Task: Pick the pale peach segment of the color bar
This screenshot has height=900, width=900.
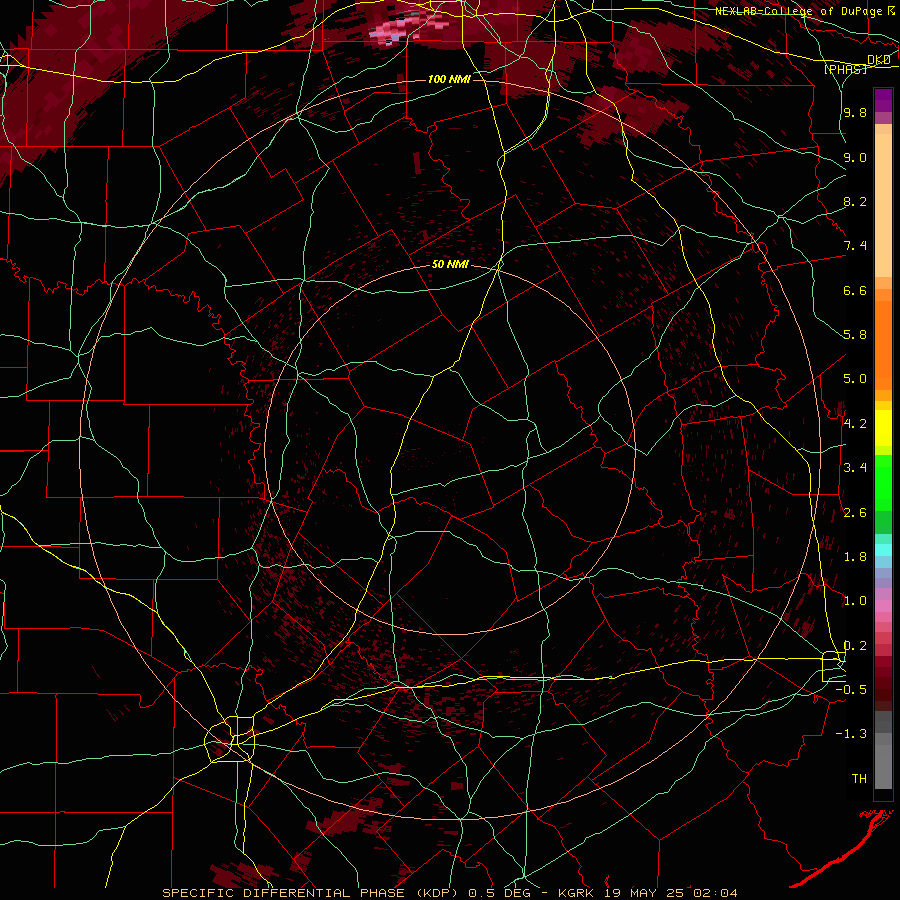Action: (x=883, y=205)
